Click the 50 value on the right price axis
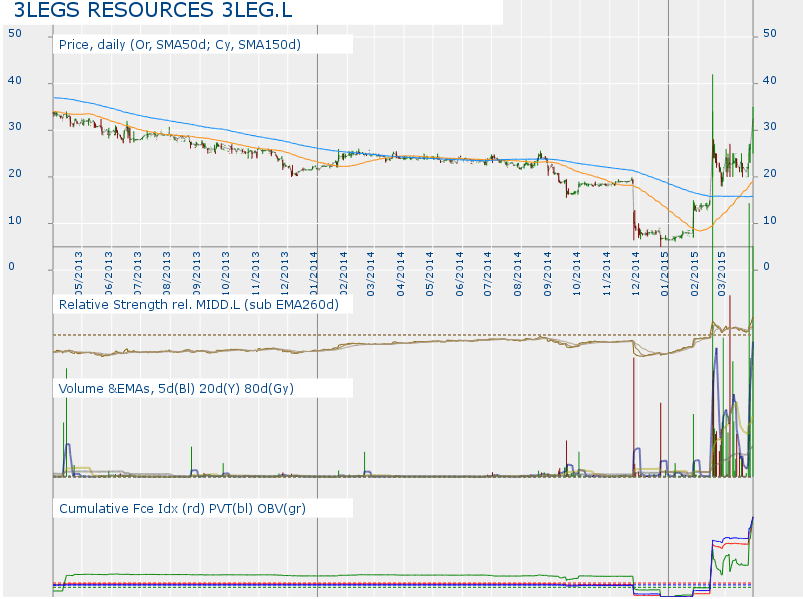The image size is (803, 599). coord(770,33)
